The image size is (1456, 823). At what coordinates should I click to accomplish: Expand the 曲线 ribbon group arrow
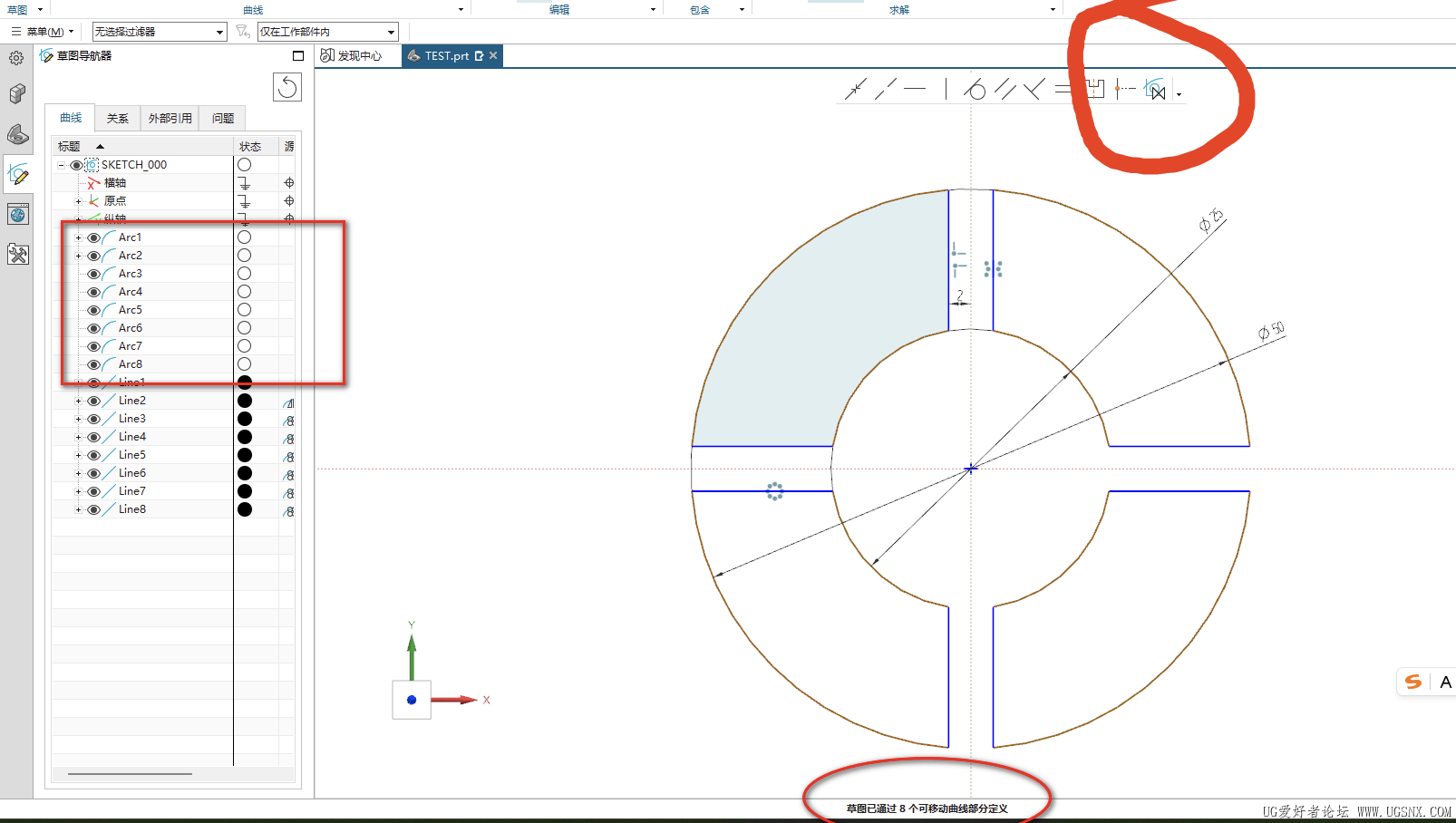(x=461, y=10)
